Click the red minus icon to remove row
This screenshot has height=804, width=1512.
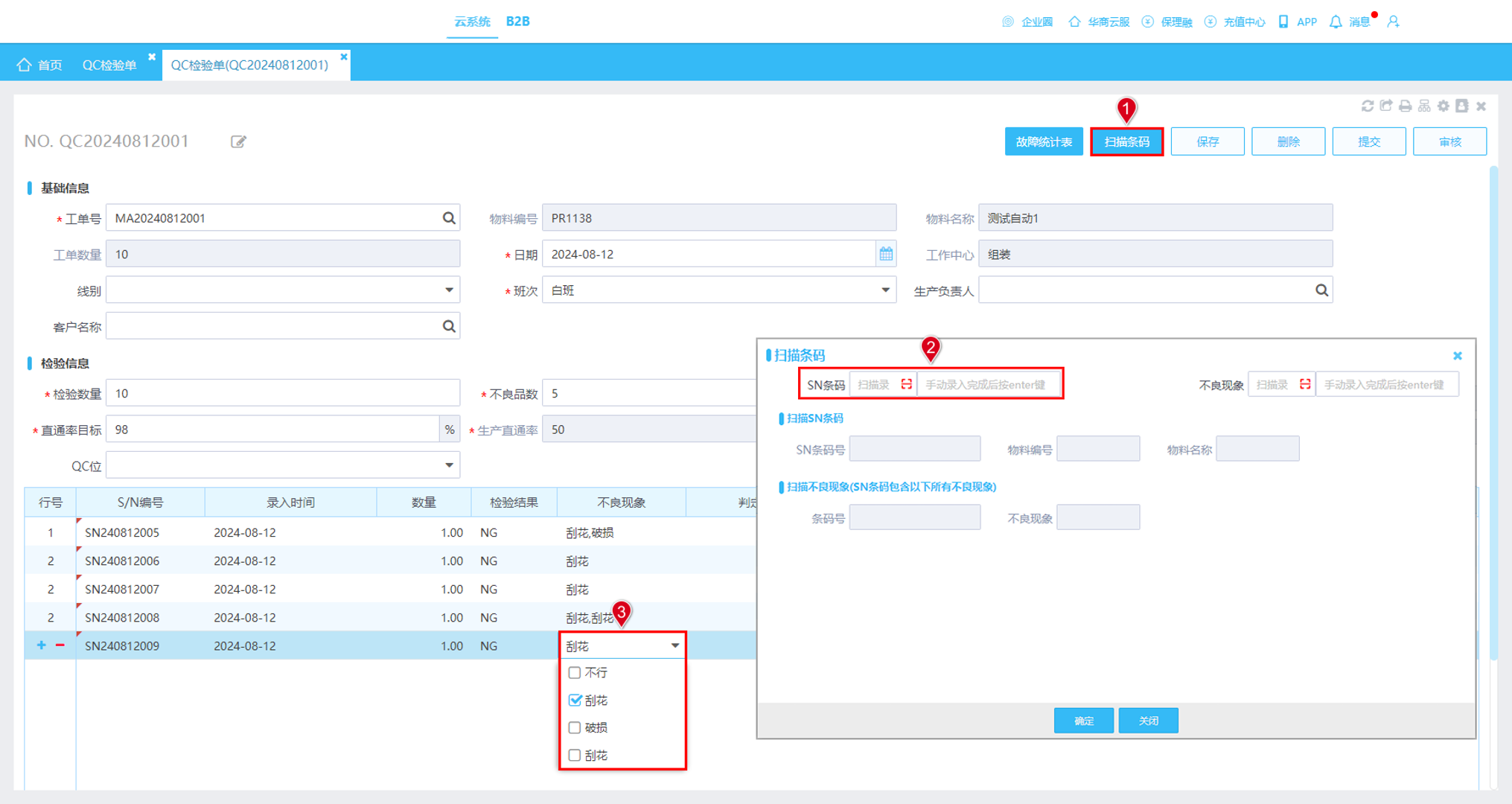pos(60,645)
